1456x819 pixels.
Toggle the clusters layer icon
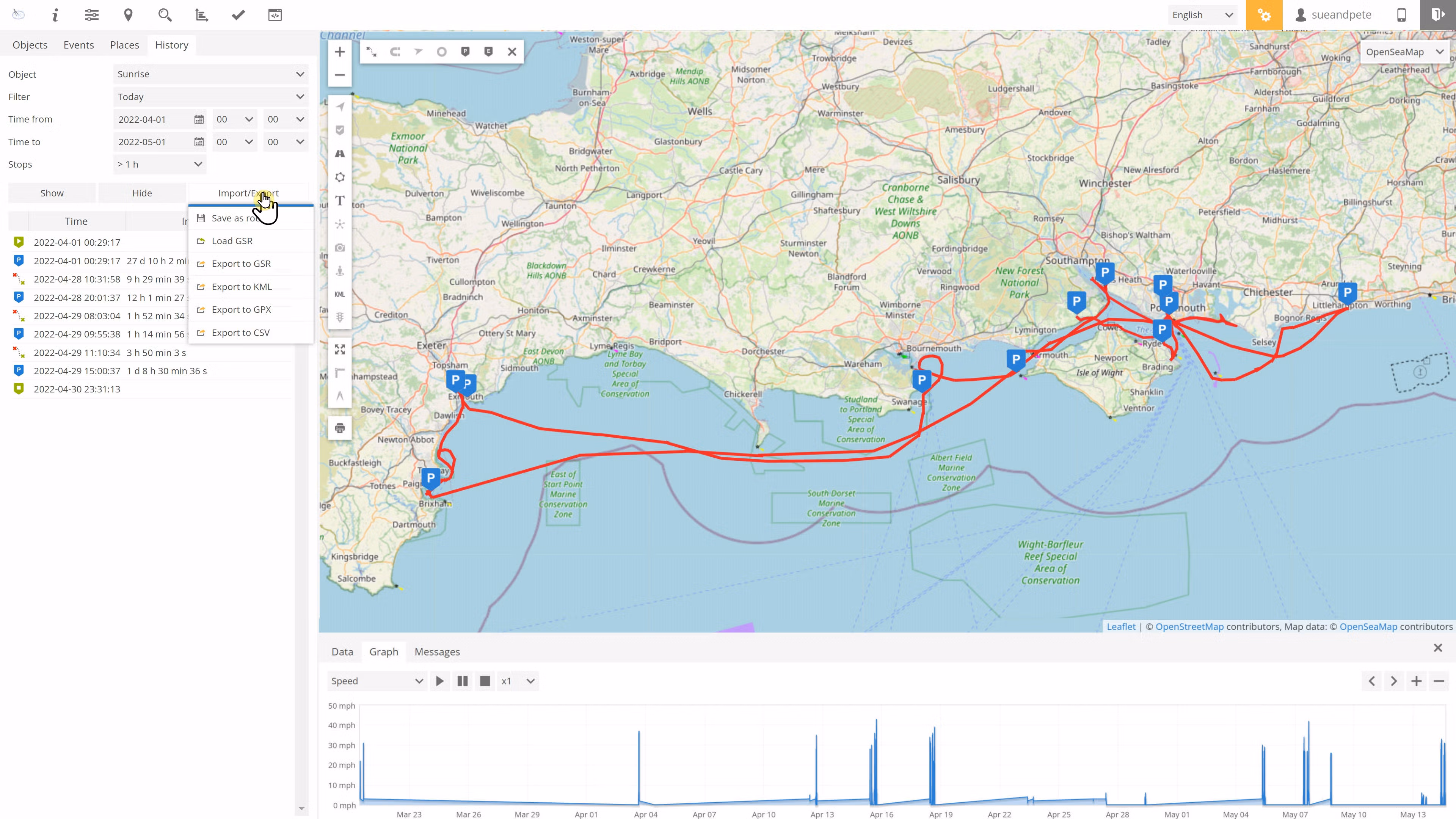click(340, 224)
